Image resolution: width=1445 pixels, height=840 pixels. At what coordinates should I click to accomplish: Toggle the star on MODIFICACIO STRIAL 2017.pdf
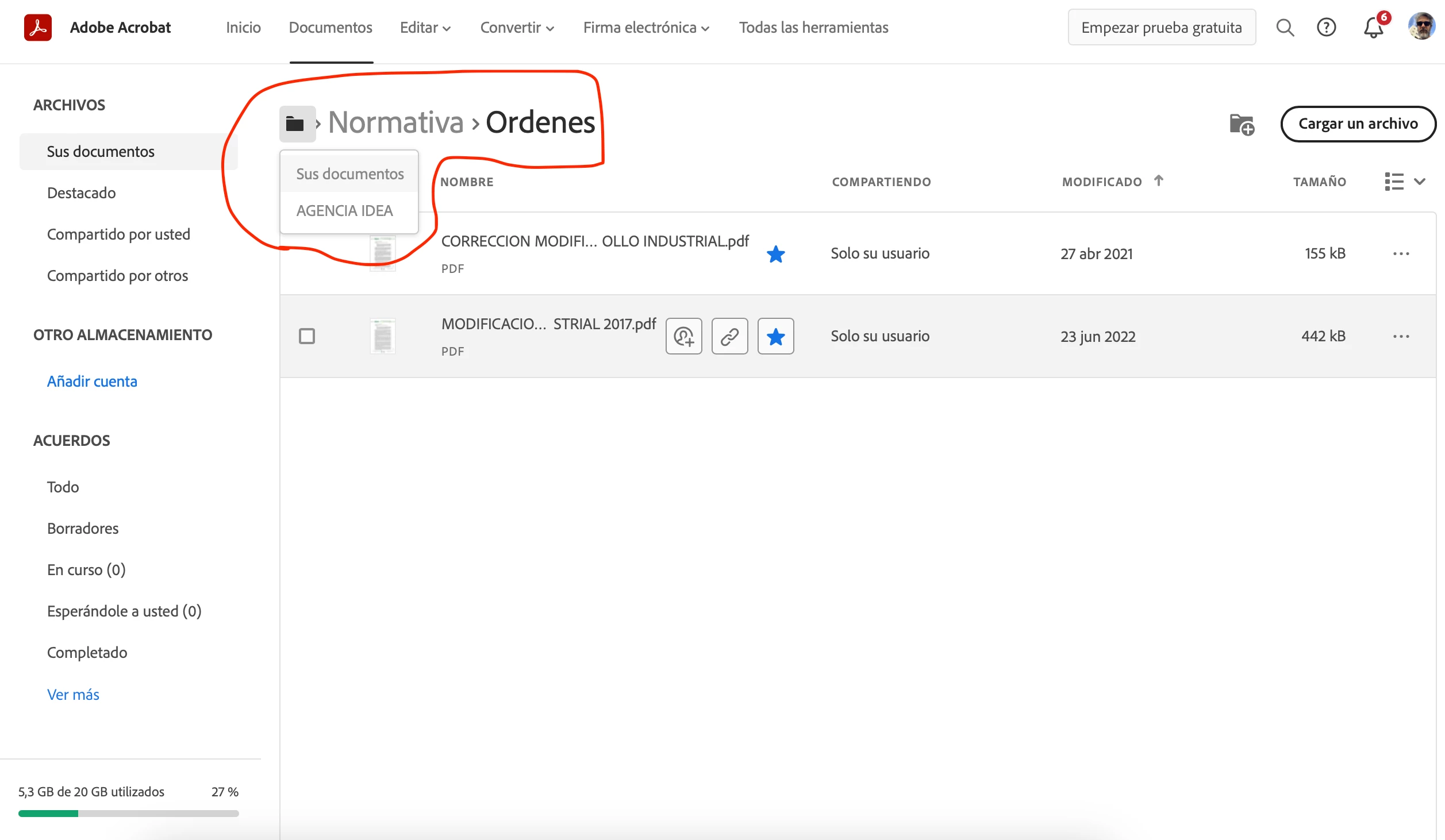point(775,336)
